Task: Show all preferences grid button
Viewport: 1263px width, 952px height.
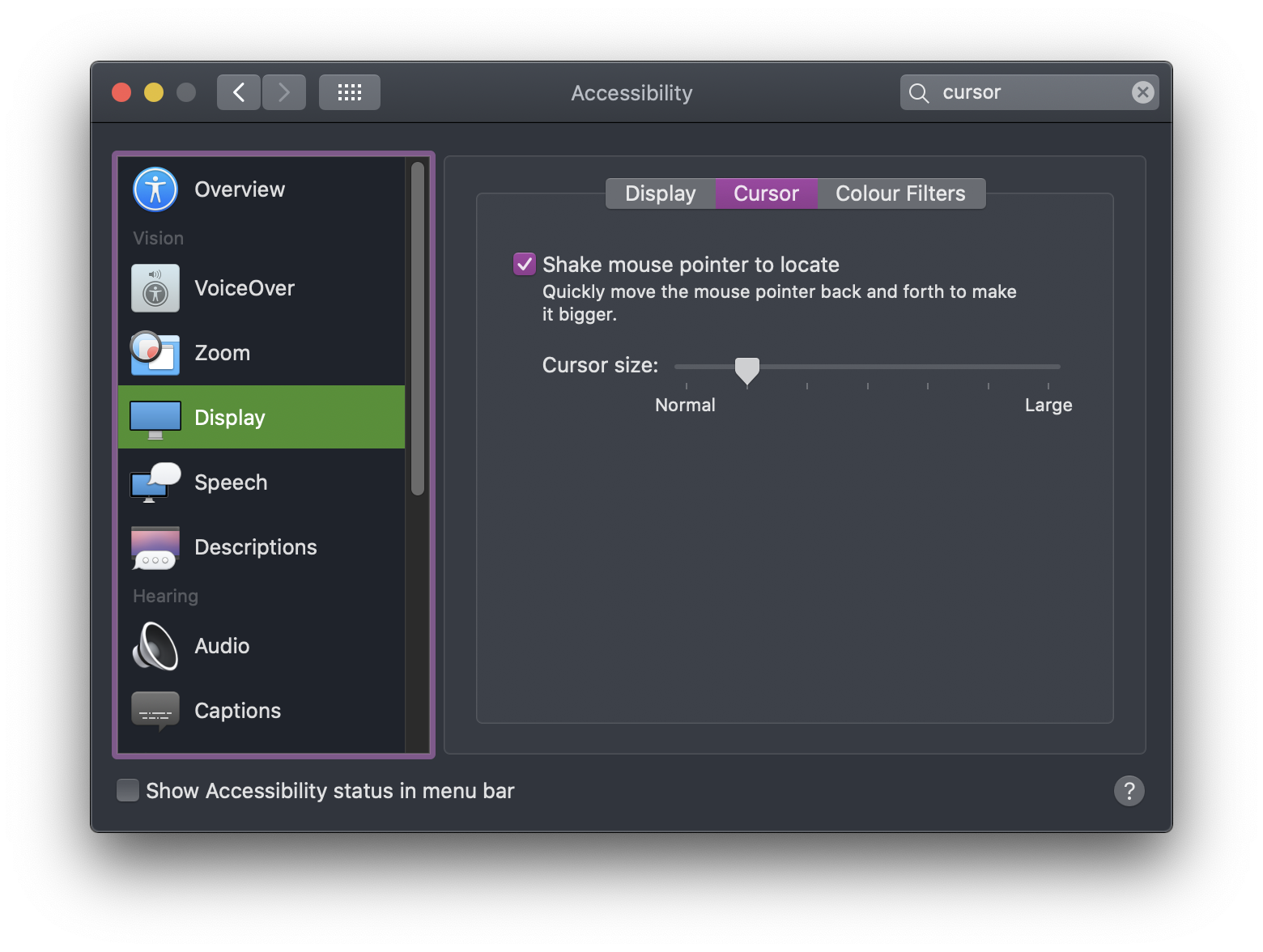Action: point(350,92)
